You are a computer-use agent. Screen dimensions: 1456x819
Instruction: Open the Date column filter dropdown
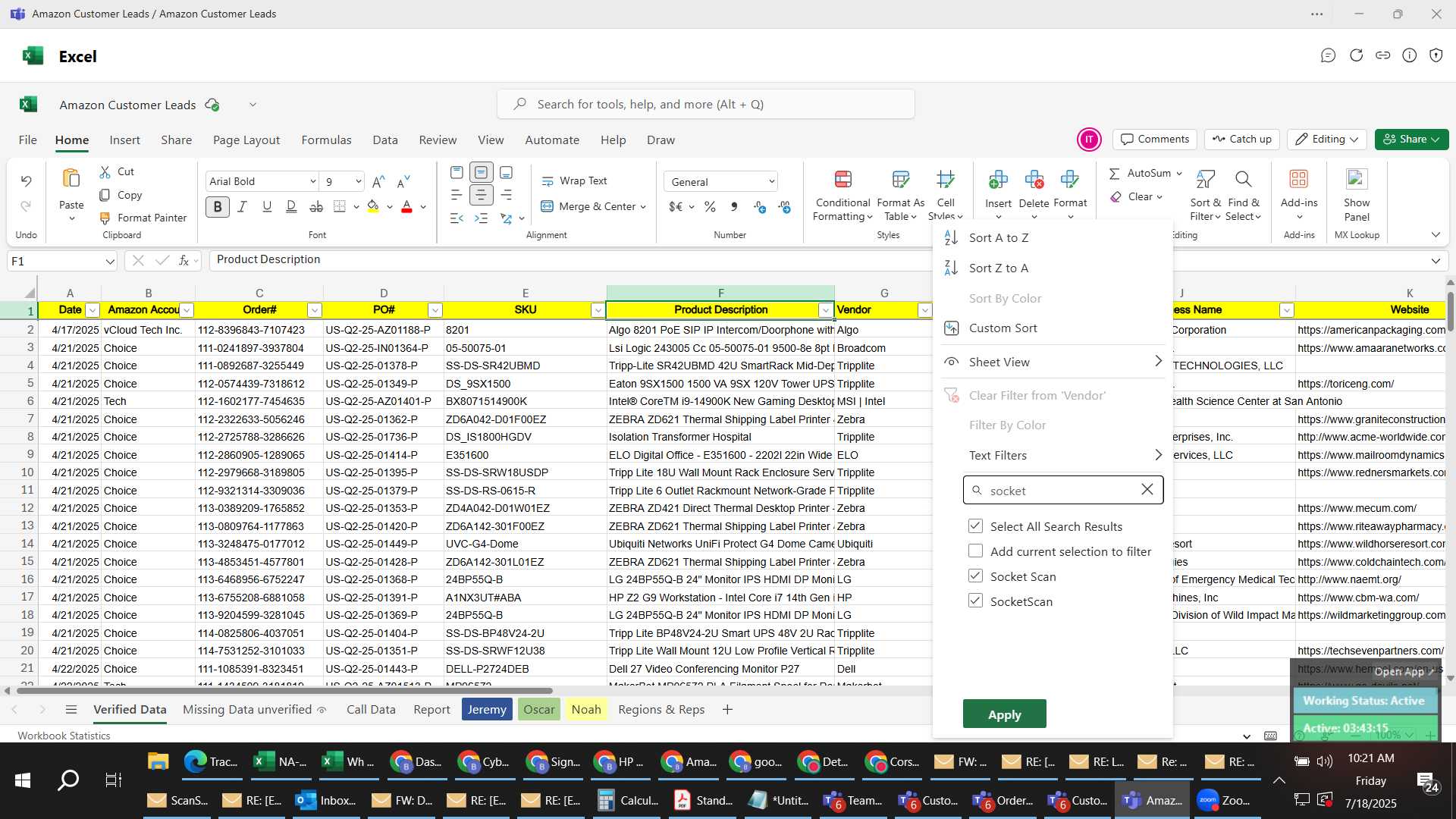point(92,310)
